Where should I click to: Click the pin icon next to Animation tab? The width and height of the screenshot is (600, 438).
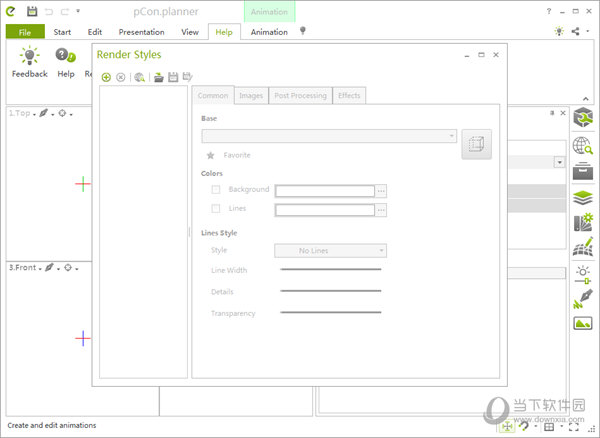coord(303,31)
